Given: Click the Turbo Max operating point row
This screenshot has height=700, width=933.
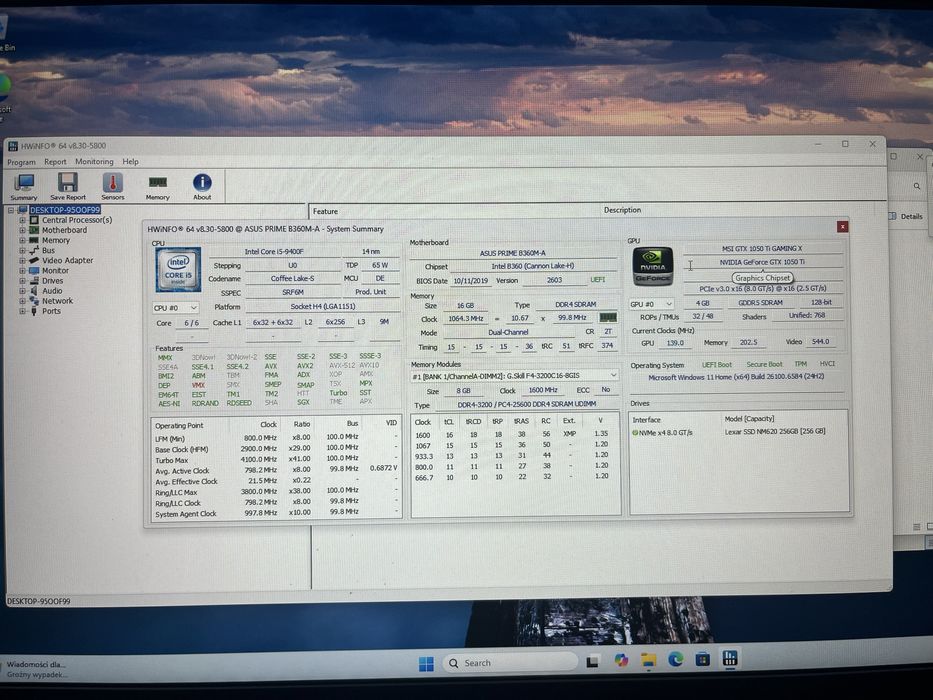Looking at the screenshot, I should point(275,460).
